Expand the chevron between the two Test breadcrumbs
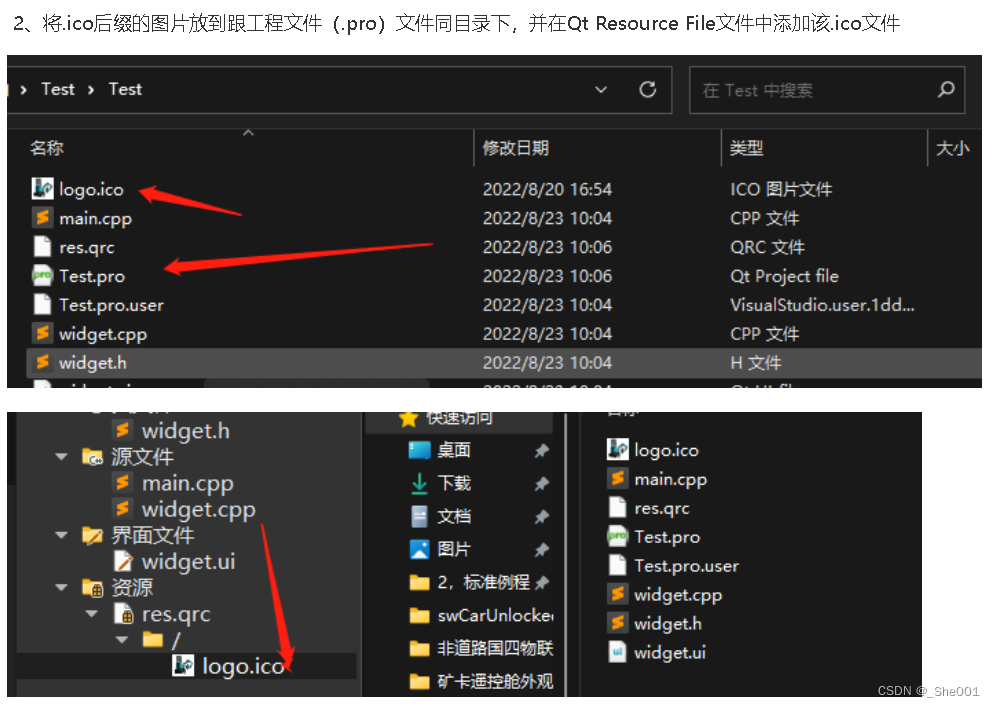The image size is (995, 707). click(x=91, y=90)
